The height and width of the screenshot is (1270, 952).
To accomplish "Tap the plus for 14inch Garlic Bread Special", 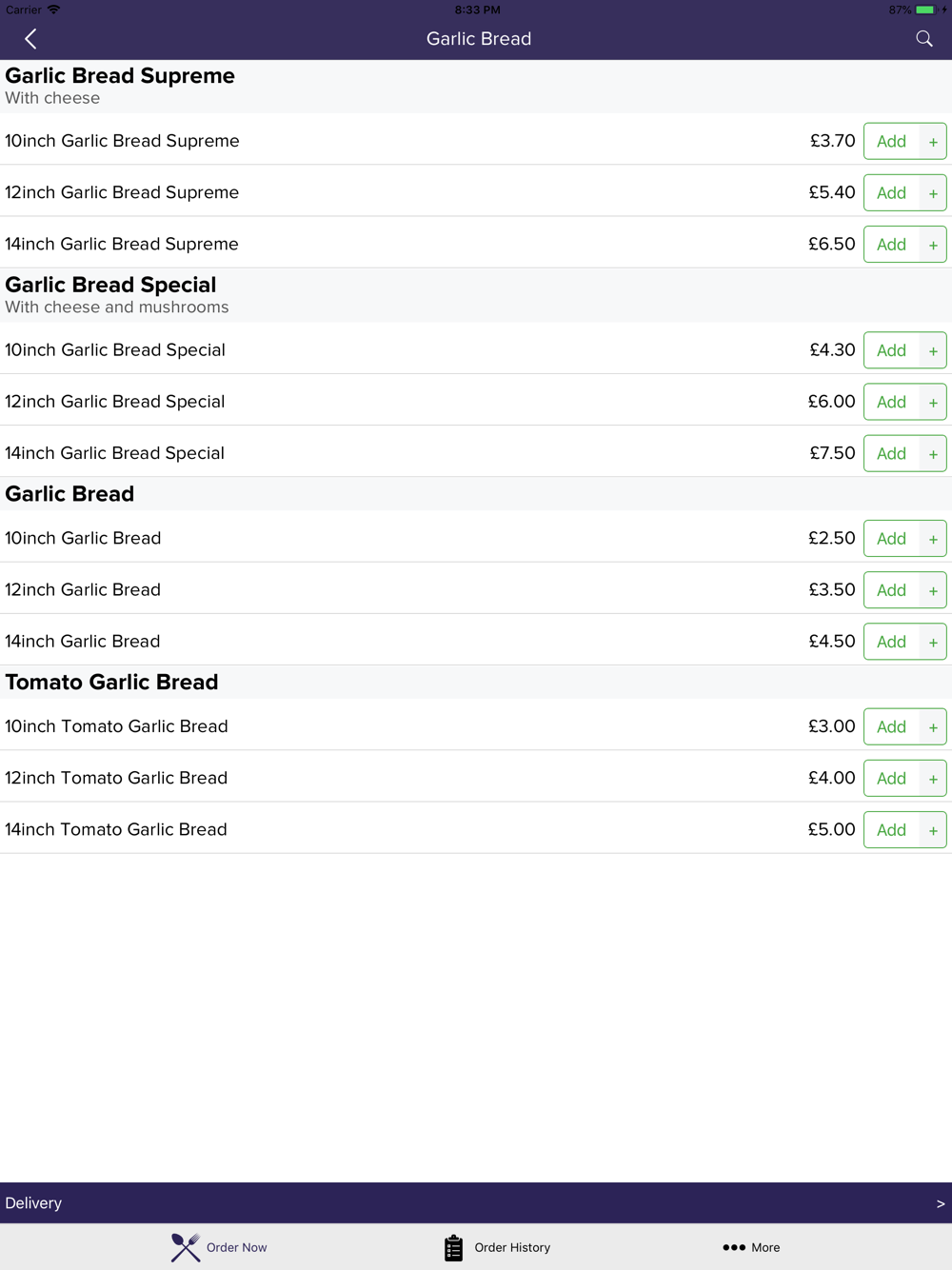I will tap(933, 453).
